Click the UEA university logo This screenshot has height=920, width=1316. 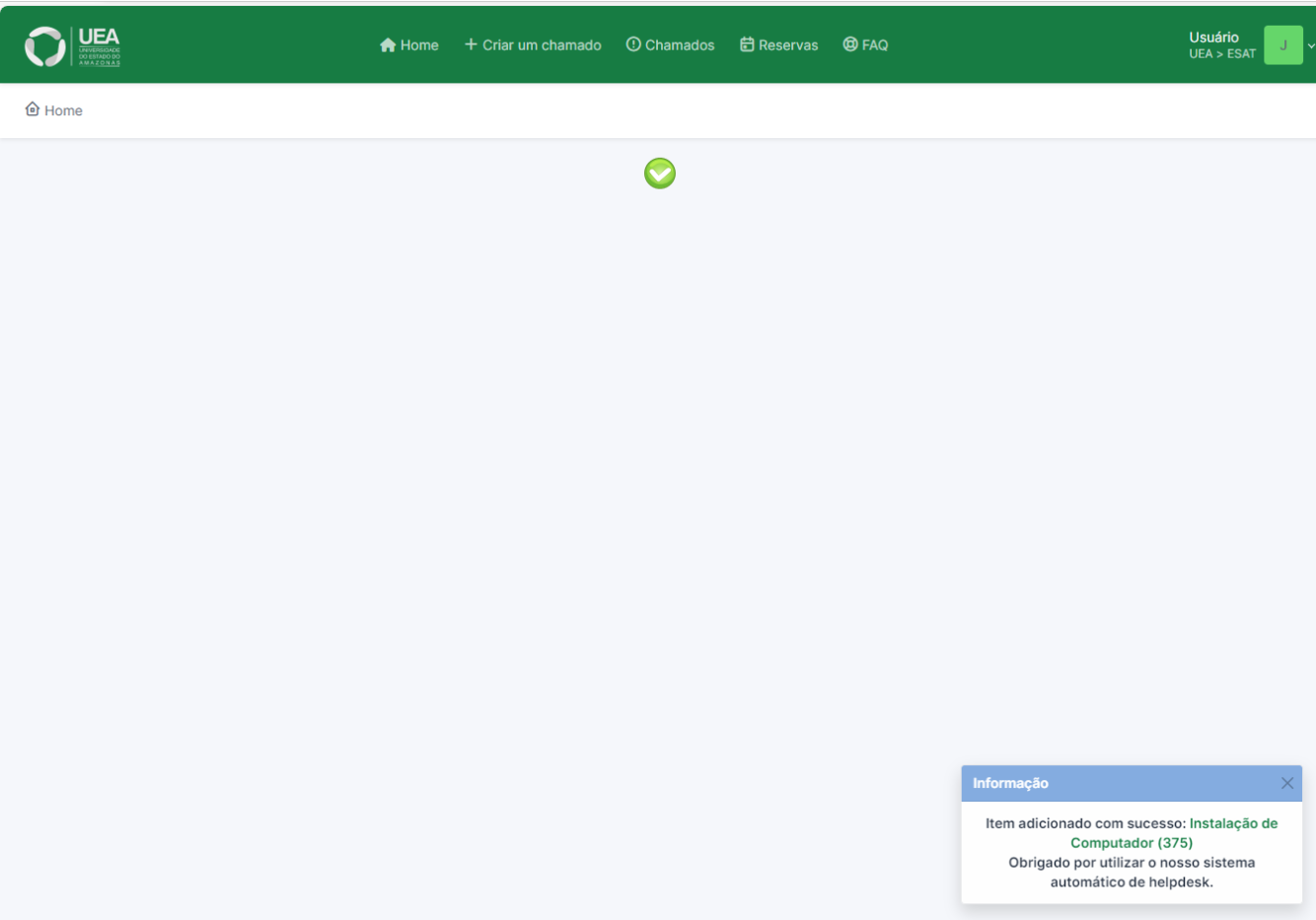tap(72, 46)
